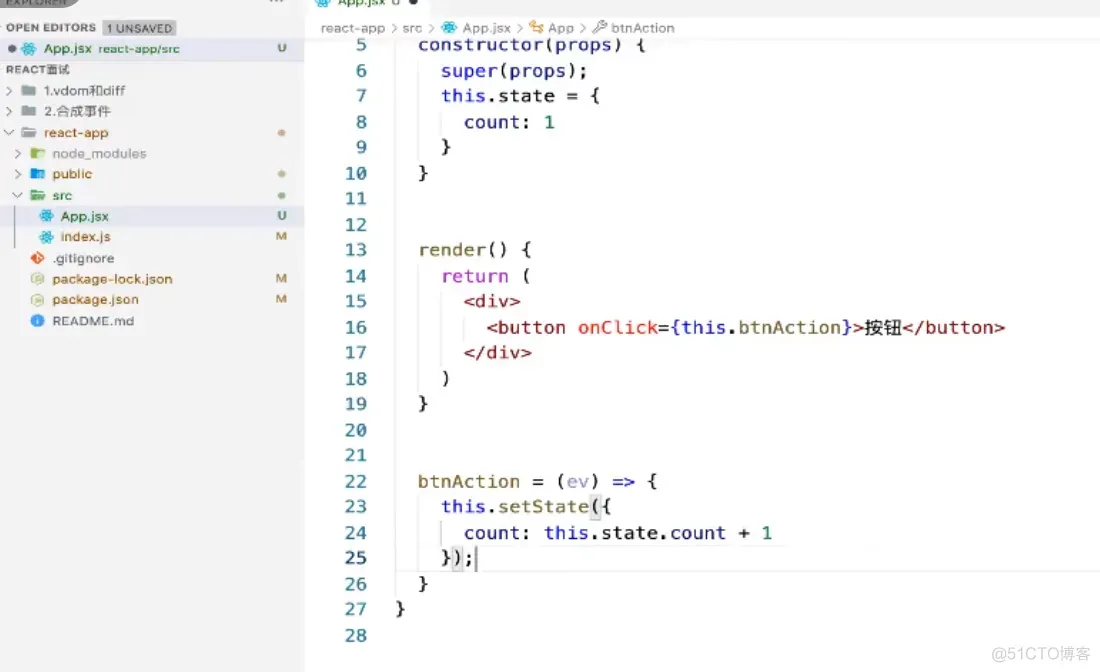Viewport: 1100px width, 672px height.
Task: Click the icon of package-lock.json
Action: click(38, 279)
